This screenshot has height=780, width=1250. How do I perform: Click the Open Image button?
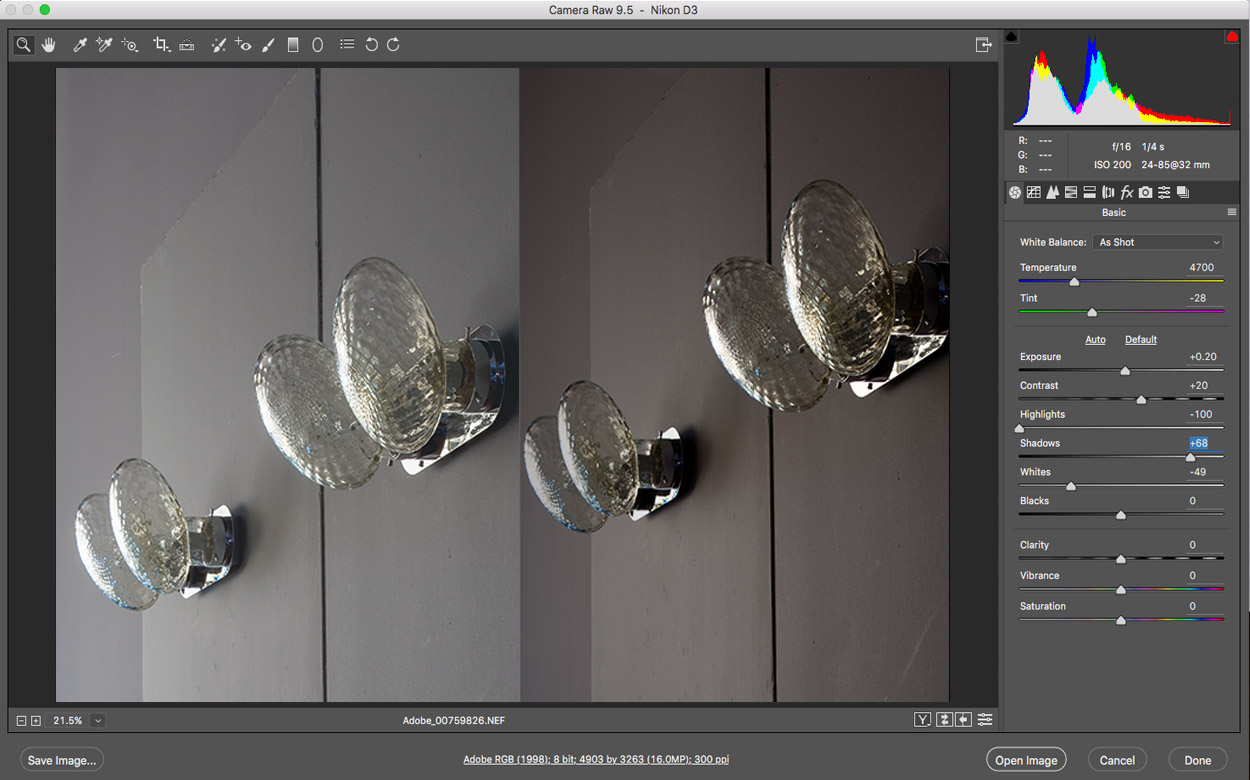click(1025, 760)
